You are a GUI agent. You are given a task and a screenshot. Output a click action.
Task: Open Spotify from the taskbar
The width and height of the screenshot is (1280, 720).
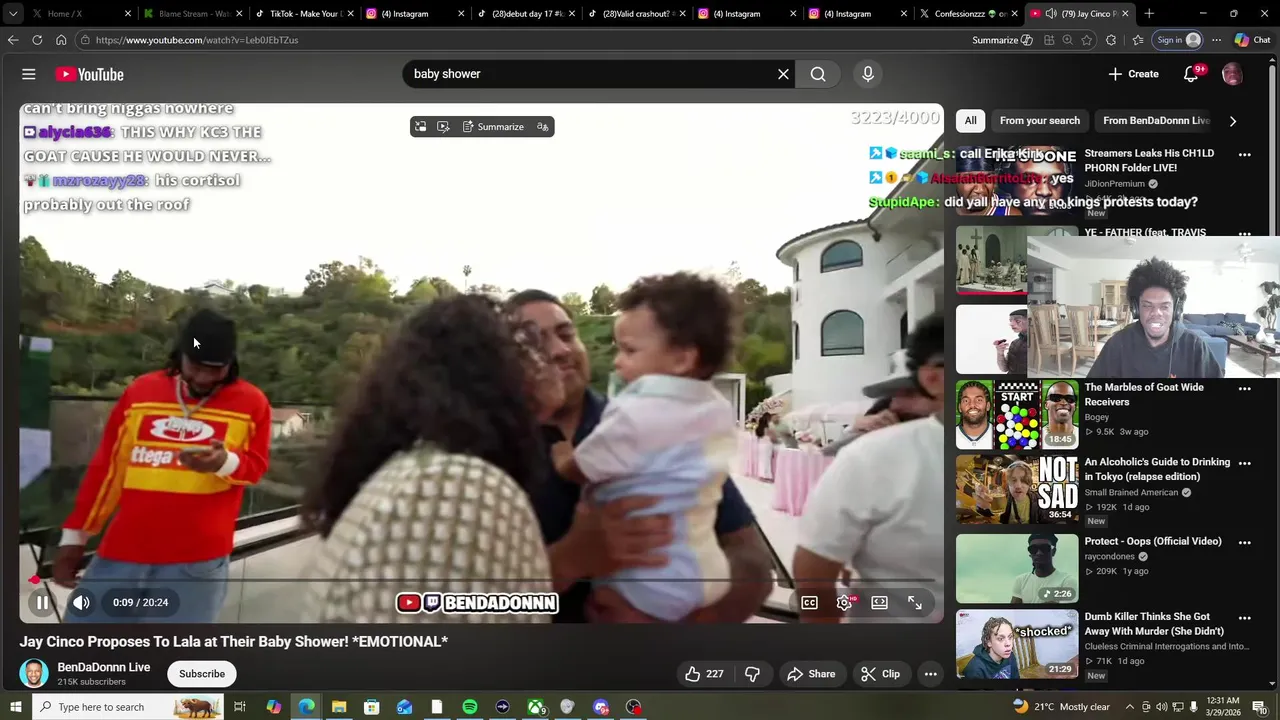point(470,707)
